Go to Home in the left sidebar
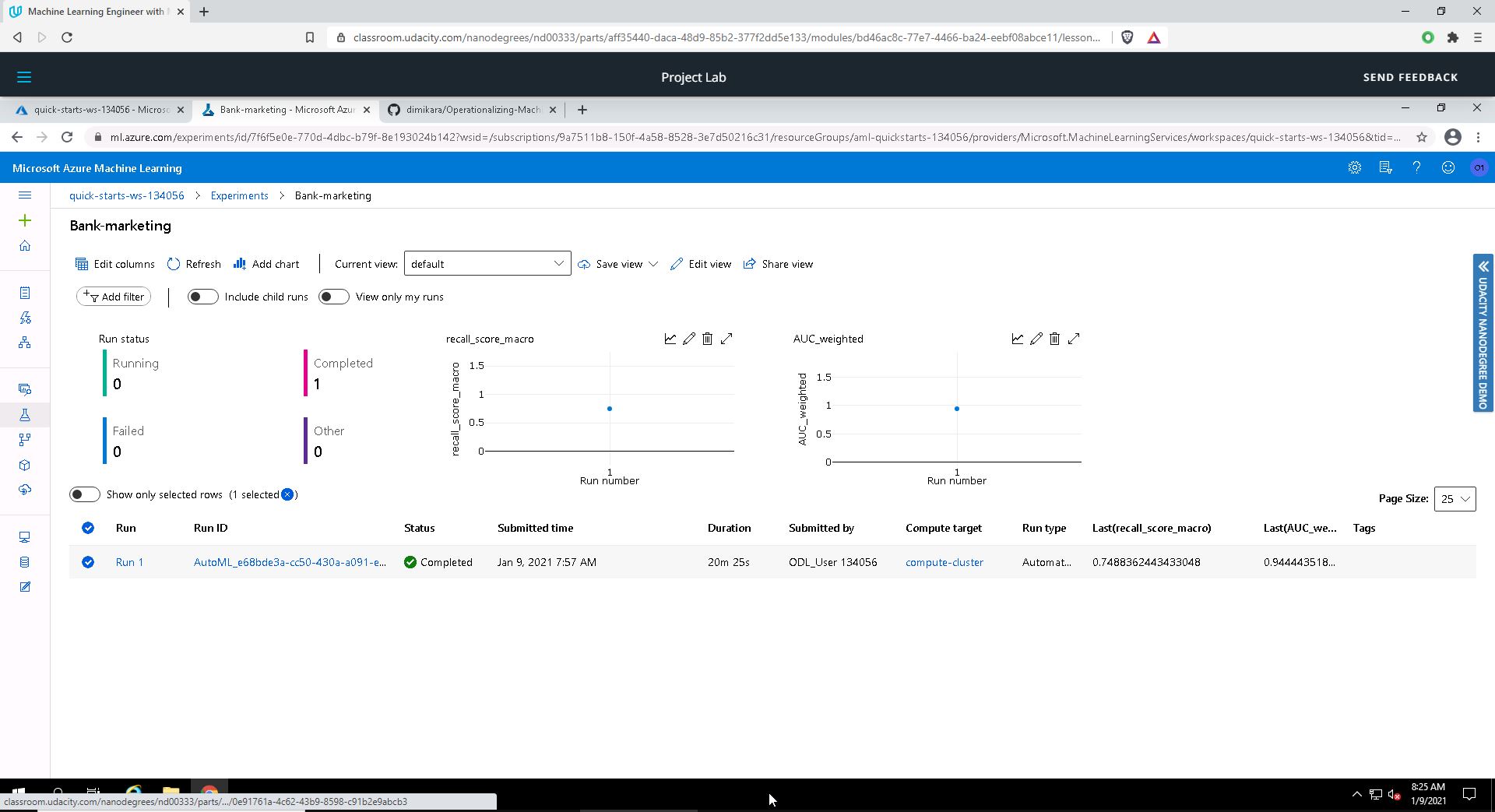1495x812 pixels. coord(25,246)
